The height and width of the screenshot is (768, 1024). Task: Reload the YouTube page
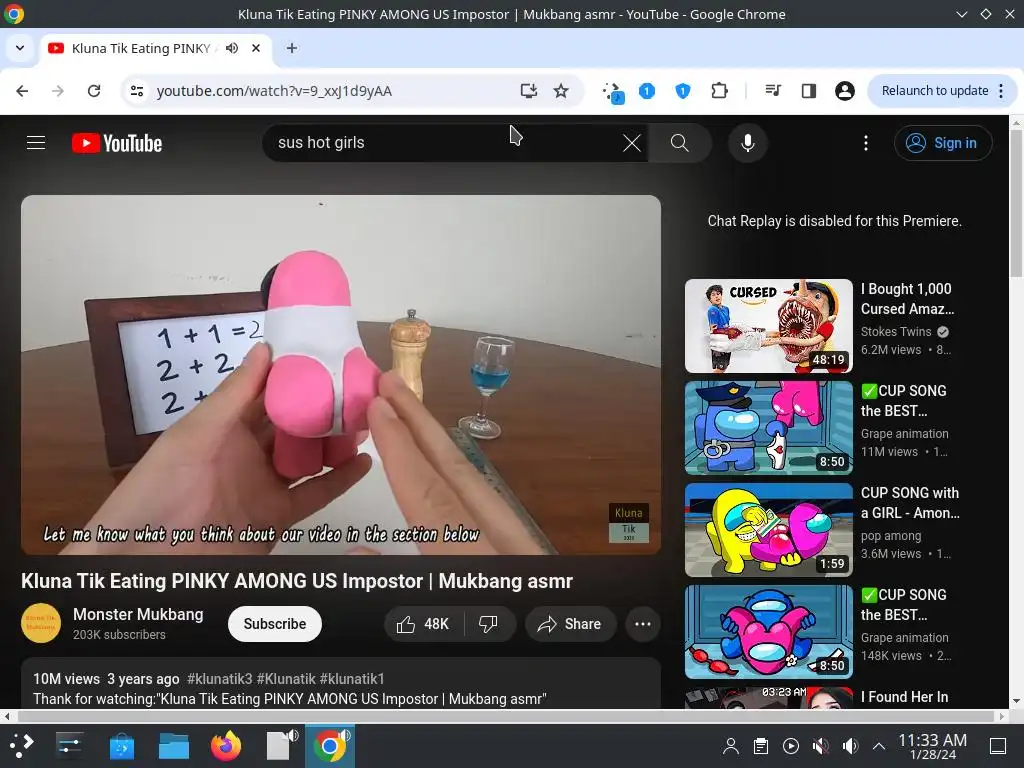point(94,91)
